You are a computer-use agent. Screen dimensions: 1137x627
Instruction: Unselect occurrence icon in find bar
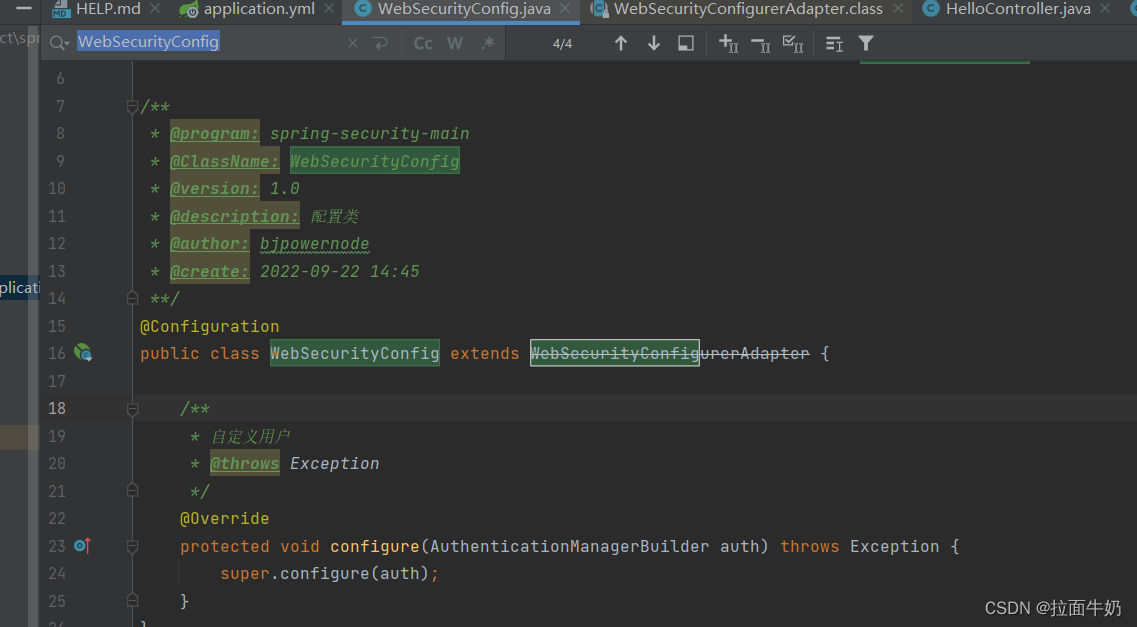761,45
